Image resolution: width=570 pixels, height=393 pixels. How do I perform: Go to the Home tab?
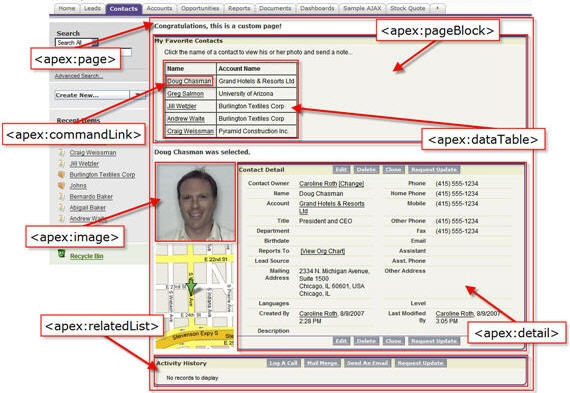click(67, 8)
